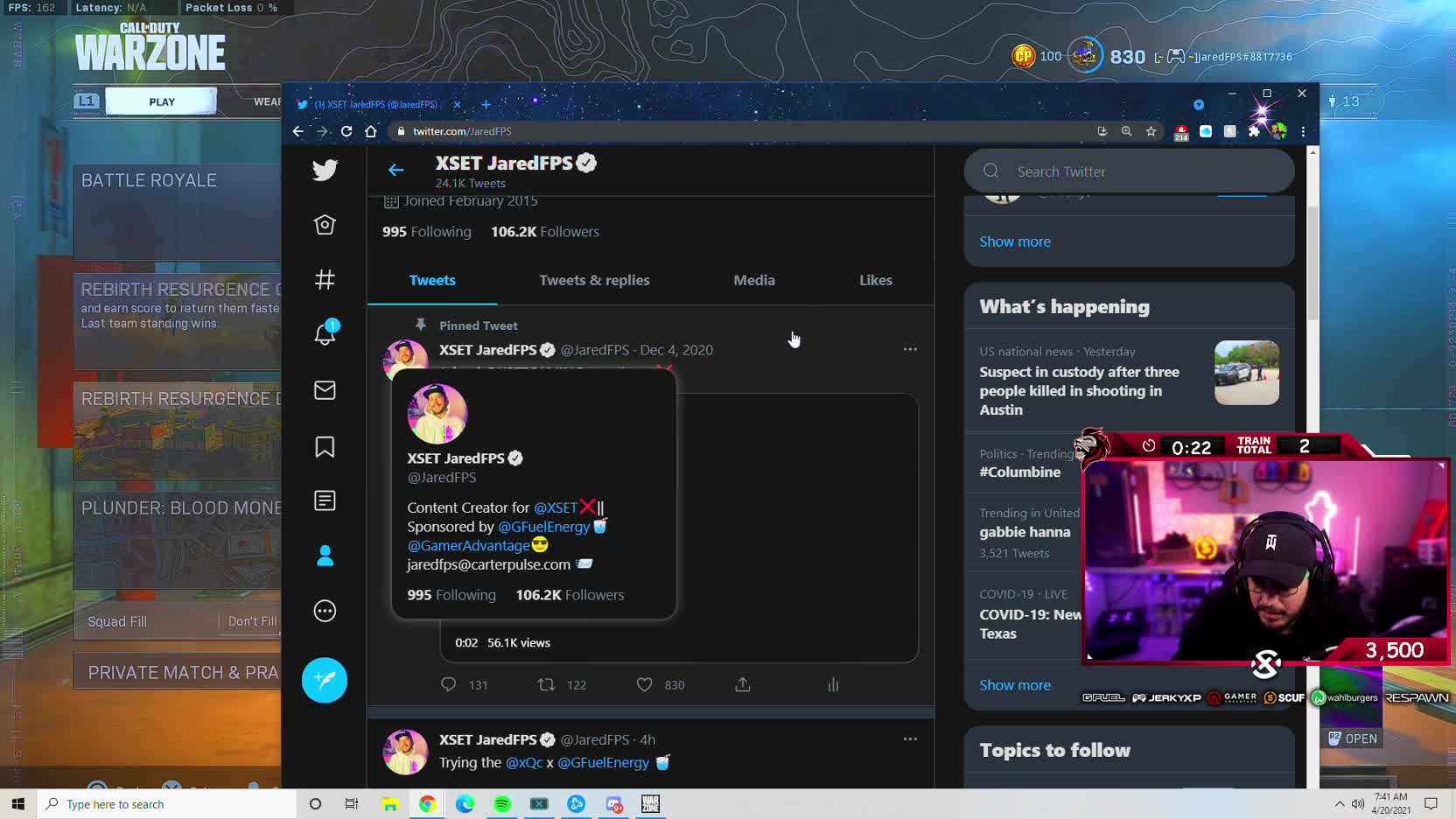Image resolution: width=1456 pixels, height=819 pixels.
Task: Click the Search Twitter field
Action: click(x=1129, y=171)
